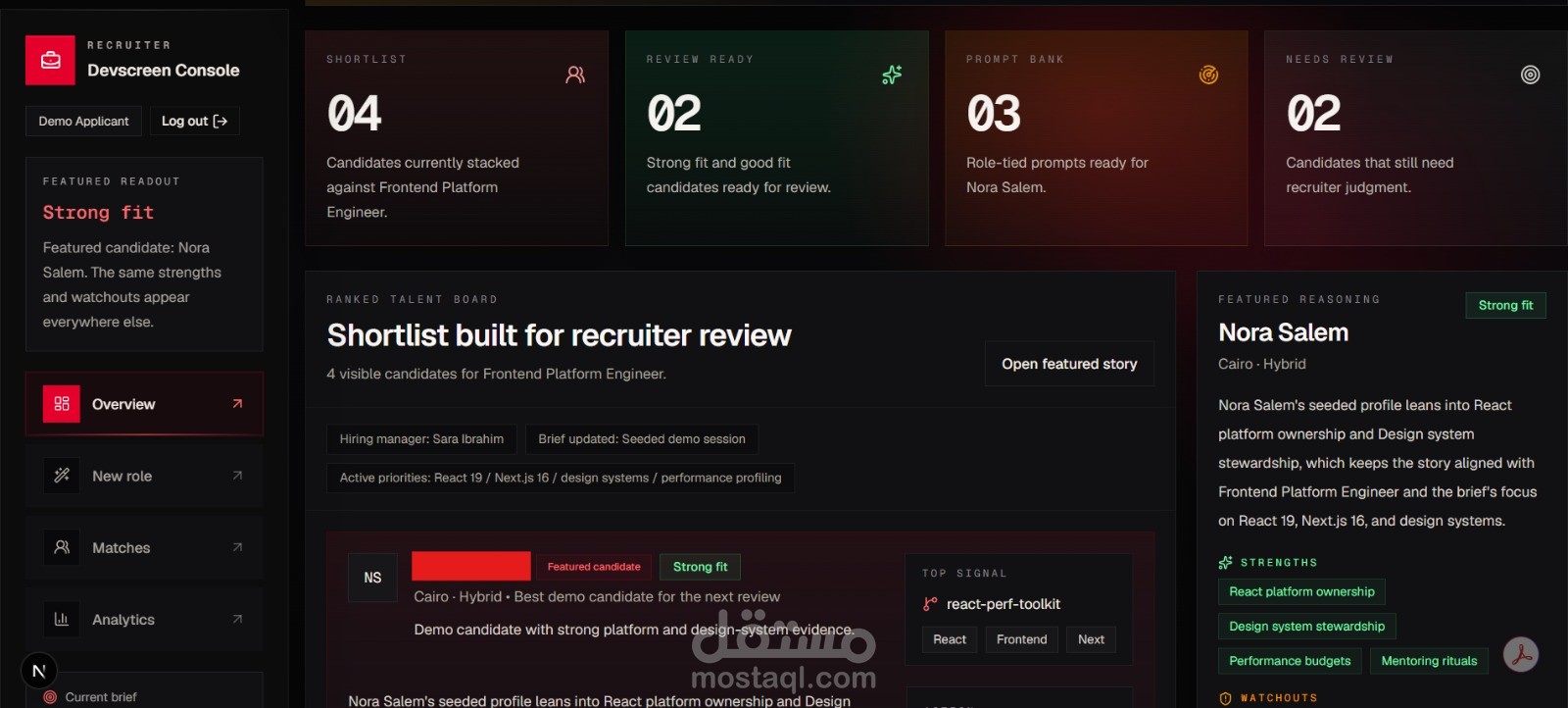Image resolution: width=1568 pixels, height=708 pixels.
Task: Click Shortlist built for recruiter review heading
Action: point(559,335)
